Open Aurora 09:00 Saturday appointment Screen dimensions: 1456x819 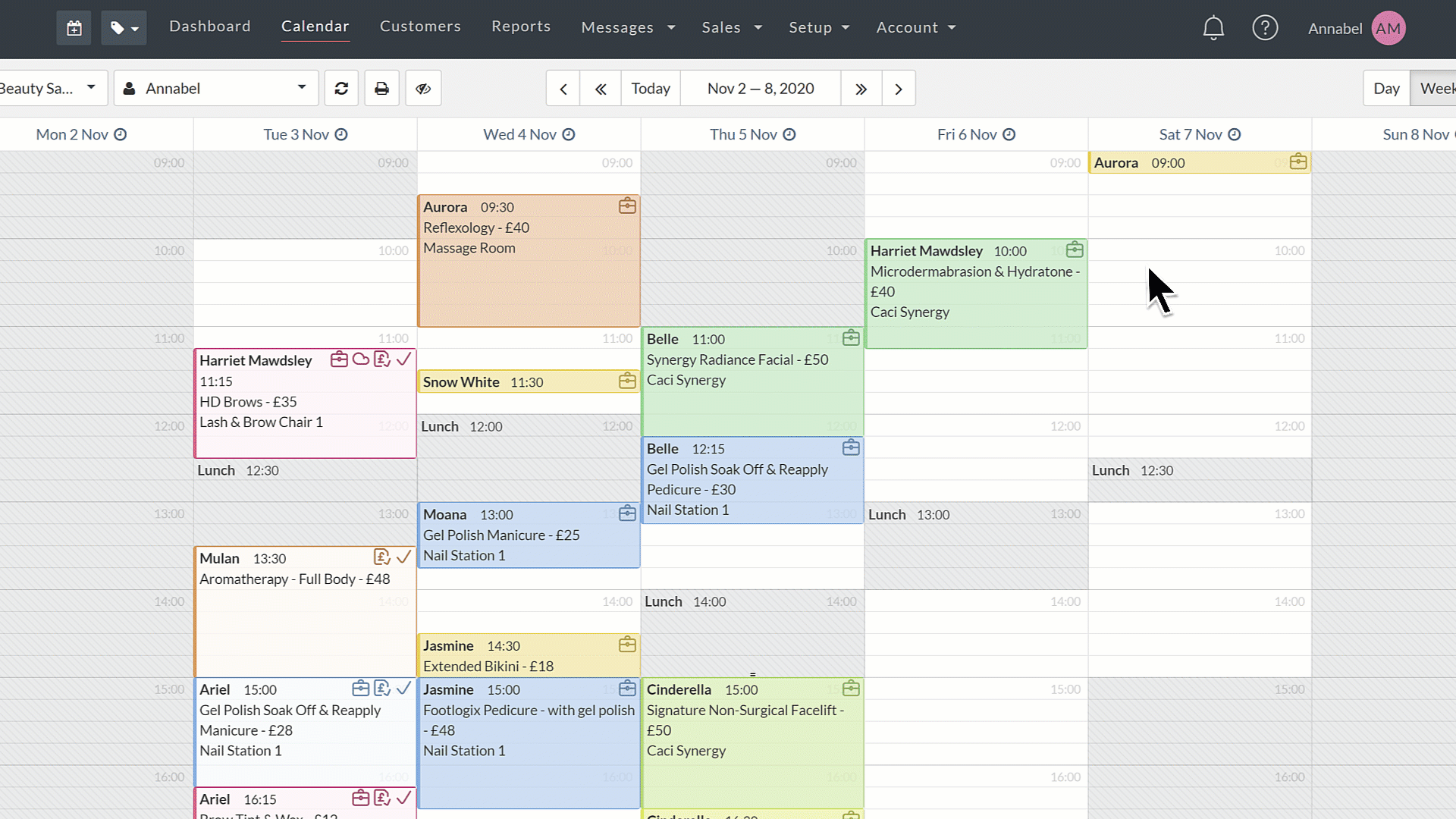[x=1200, y=162]
